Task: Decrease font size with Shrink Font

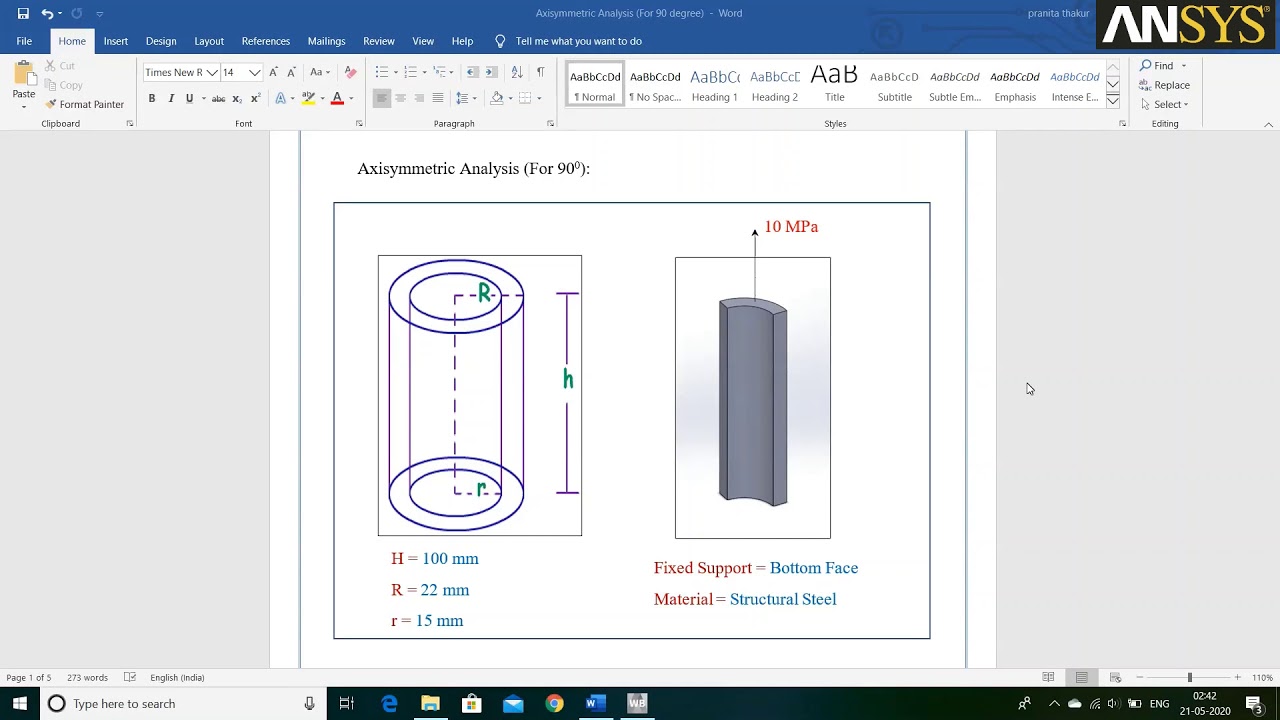Action: 291,72
